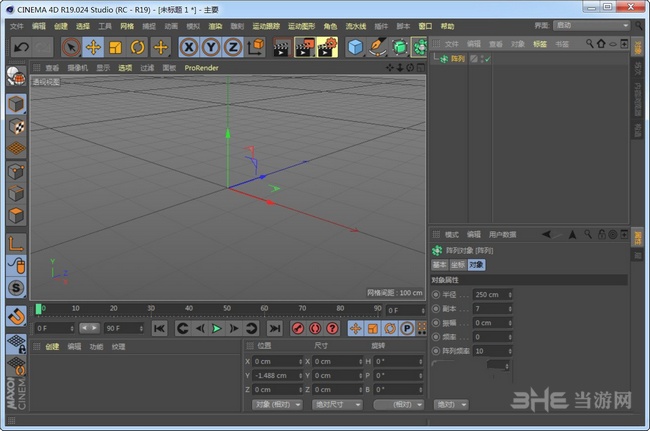Click the red Keyframe Selection question button

(332, 329)
